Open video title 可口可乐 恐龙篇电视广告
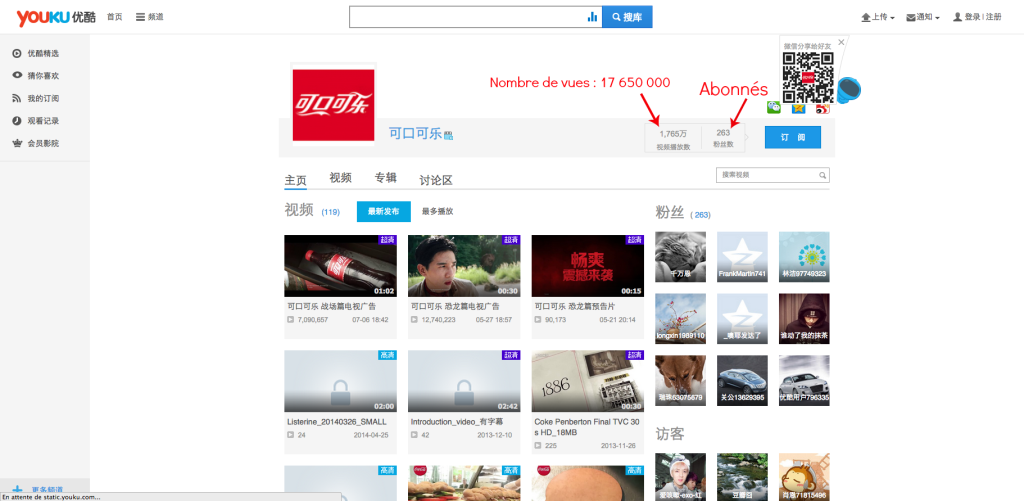Screen dimensions: 1024x501 coord(455,306)
